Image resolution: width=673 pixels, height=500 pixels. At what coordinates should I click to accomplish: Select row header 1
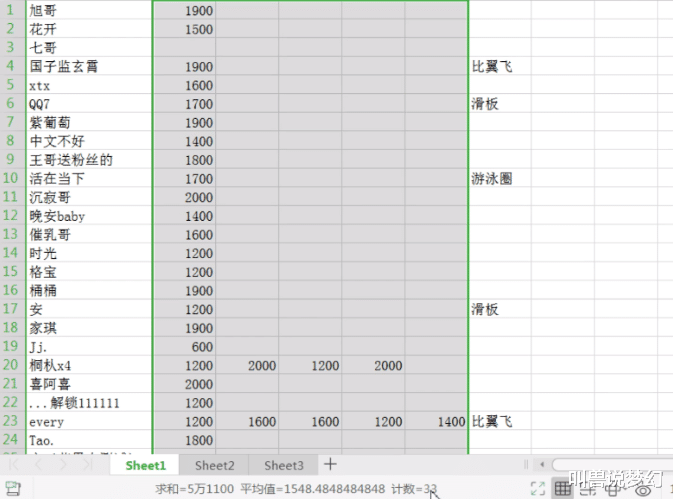(x=12, y=10)
